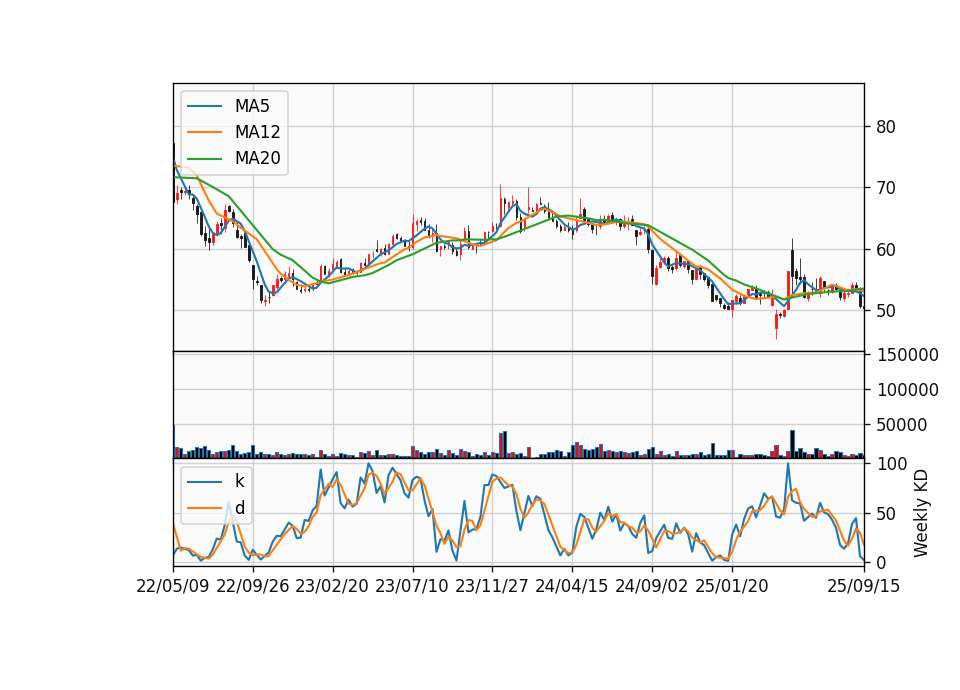Viewport: 960px width, 690px height.
Task: Click the price axis value 50
Action: 886,311
